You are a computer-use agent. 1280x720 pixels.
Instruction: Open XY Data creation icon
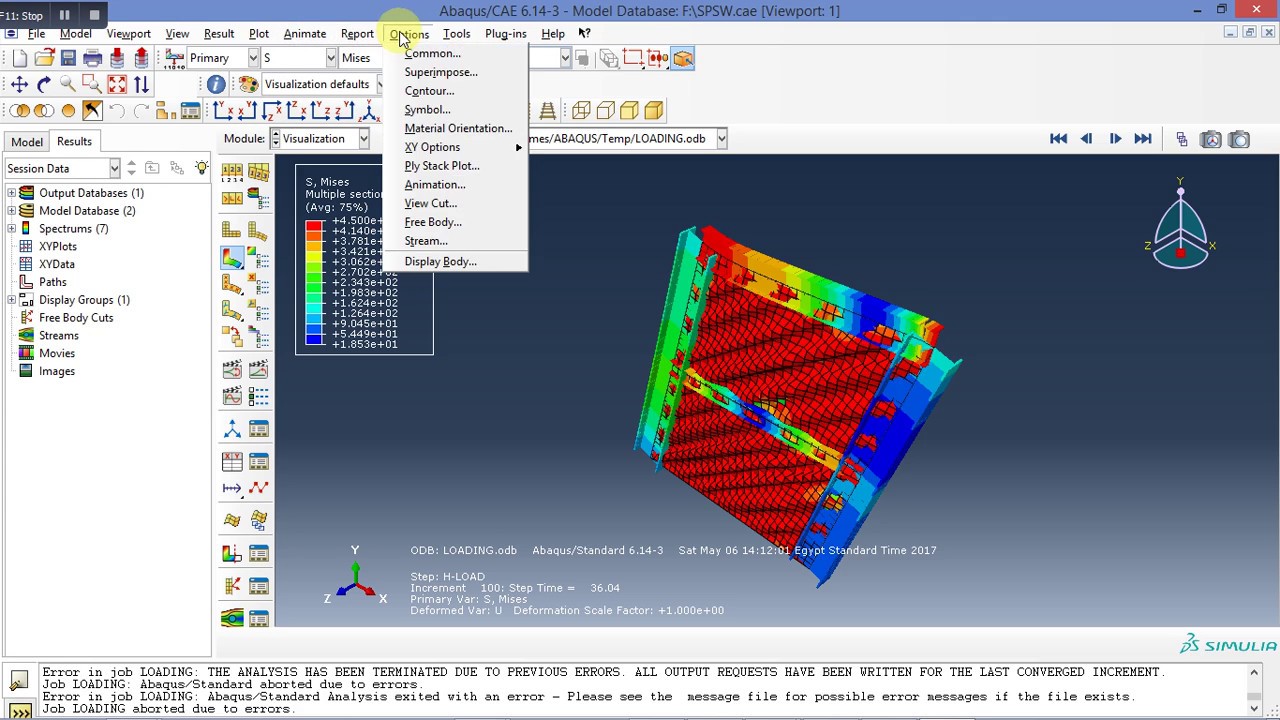[232, 460]
